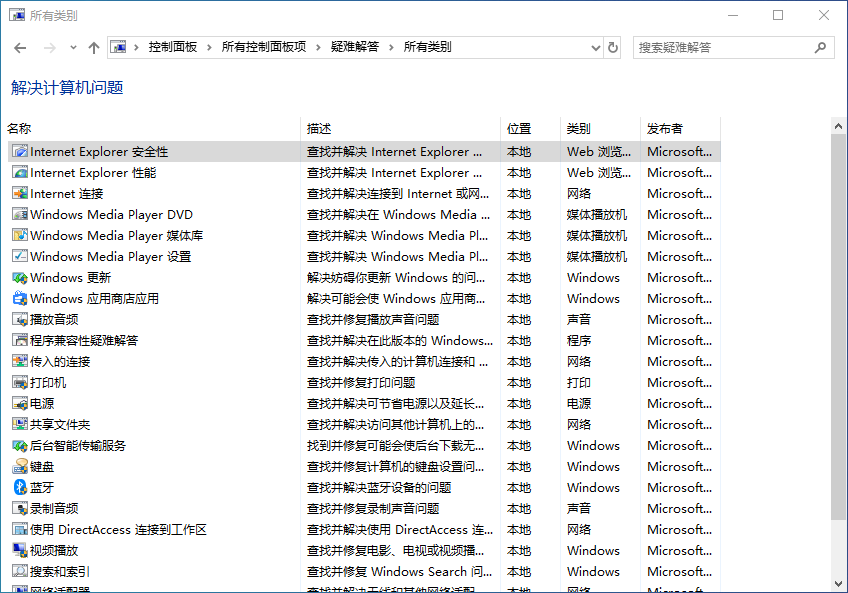Click the printer (打印机) troubleshooter icon

[19, 382]
